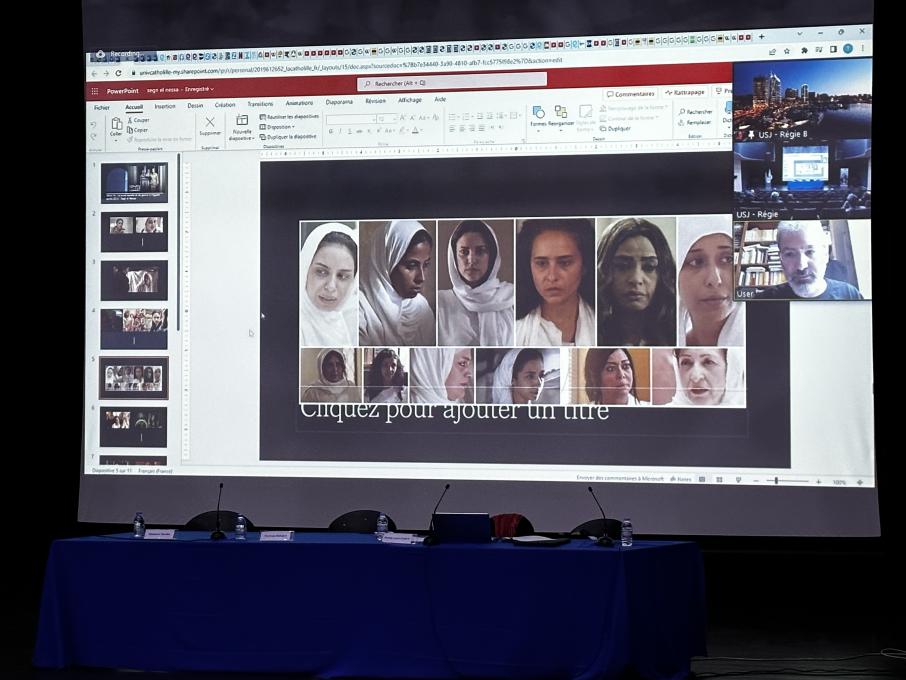Open the Animations tab
906x680 pixels.
tap(299, 103)
